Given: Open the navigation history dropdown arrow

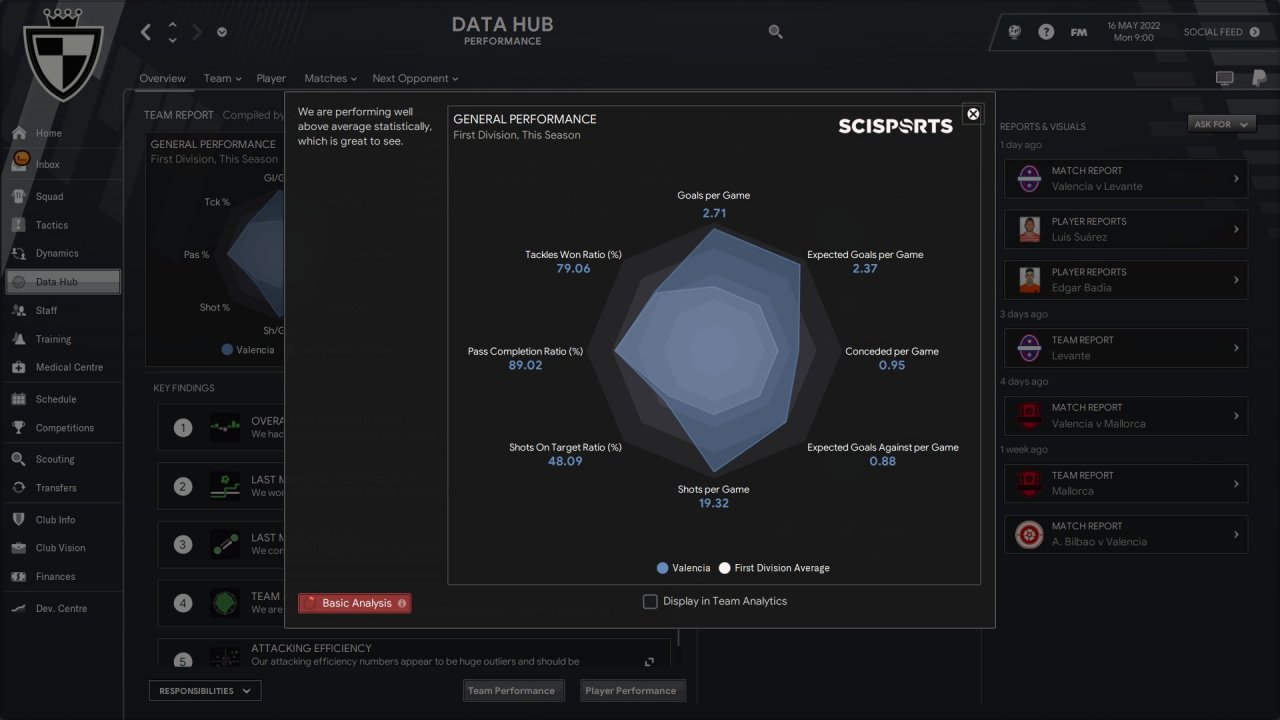Looking at the screenshot, I should (x=222, y=32).
